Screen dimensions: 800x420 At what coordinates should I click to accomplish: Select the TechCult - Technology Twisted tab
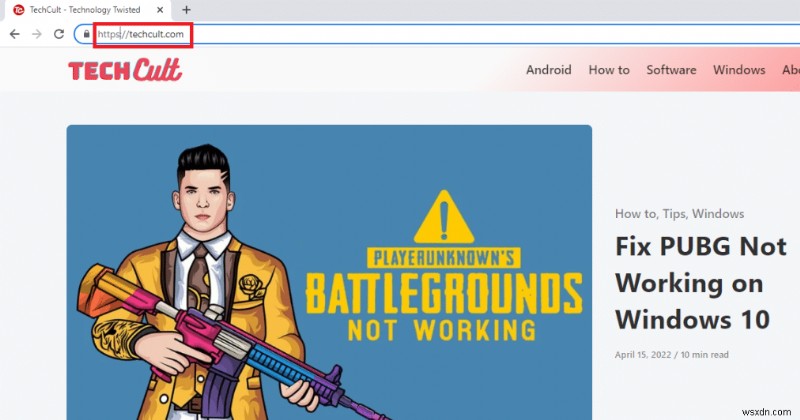88,10
